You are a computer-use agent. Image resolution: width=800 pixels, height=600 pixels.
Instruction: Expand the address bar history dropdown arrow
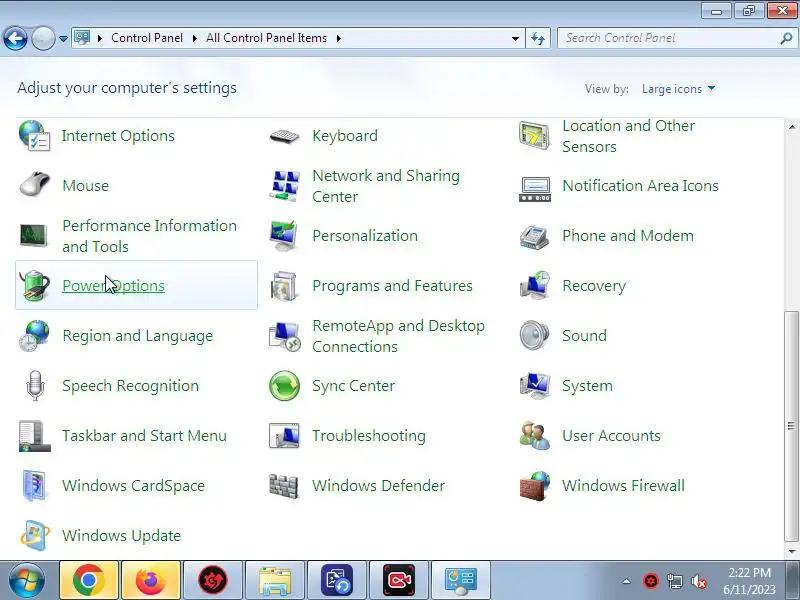tap(515, 38)
